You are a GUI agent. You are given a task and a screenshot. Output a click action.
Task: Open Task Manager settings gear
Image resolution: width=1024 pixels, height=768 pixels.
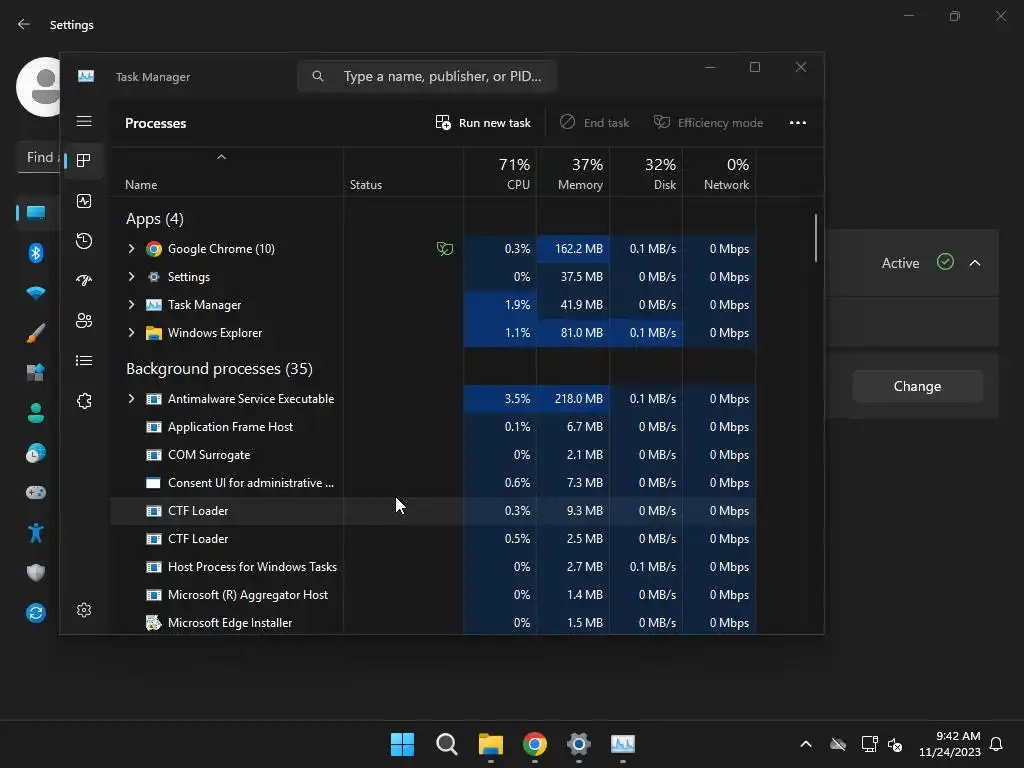(x=84, y=610)
